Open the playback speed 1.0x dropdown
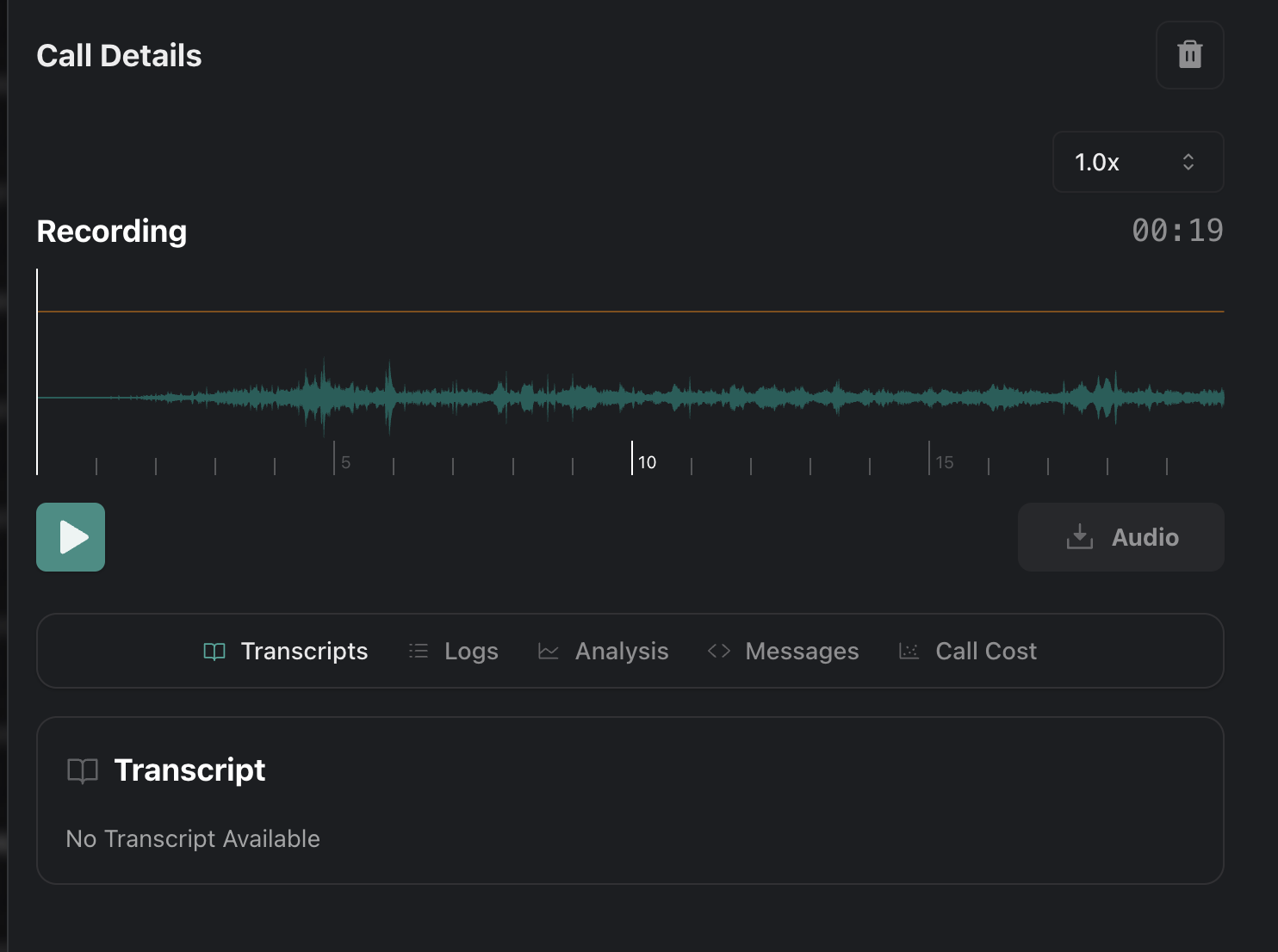 (1137, 162)
